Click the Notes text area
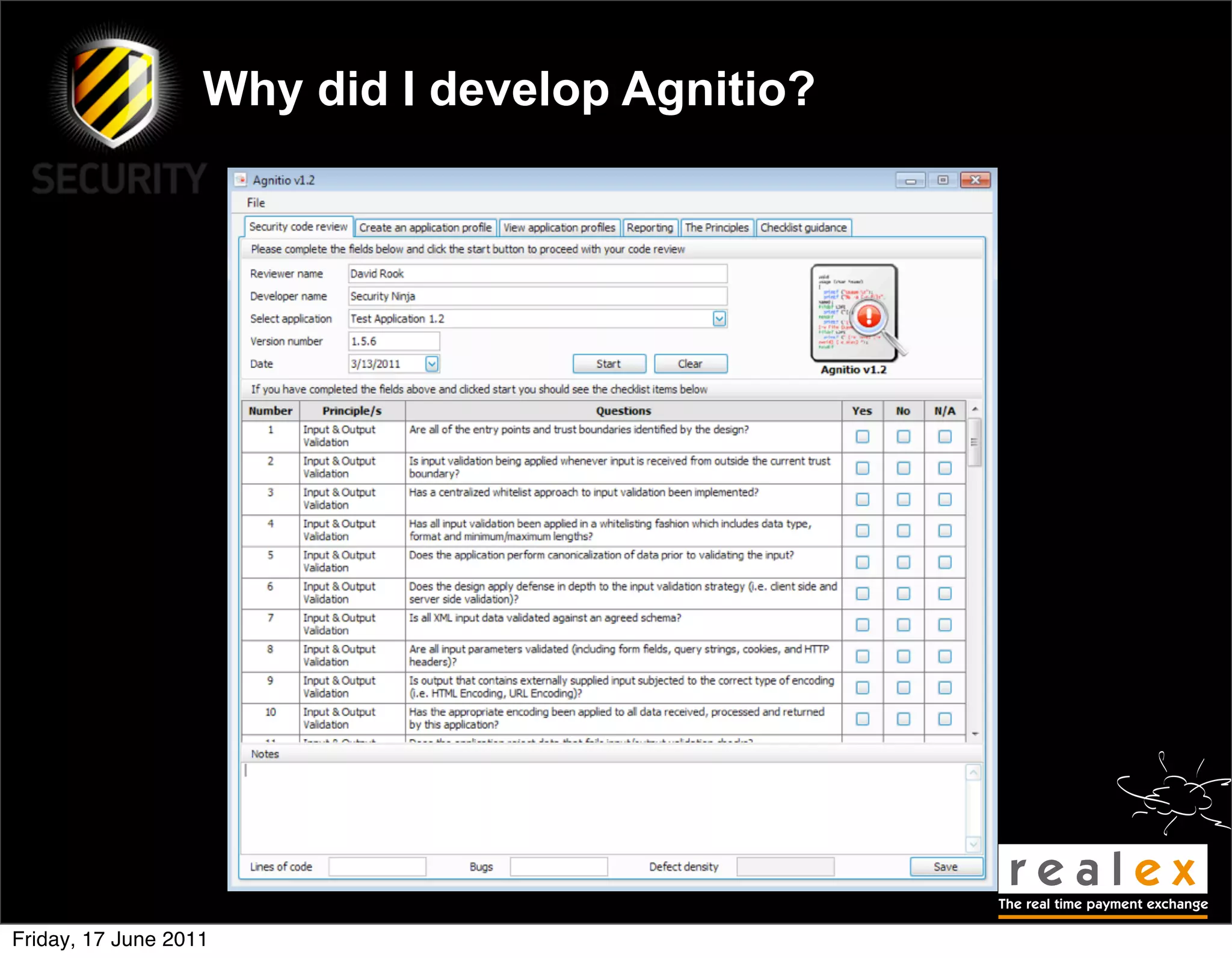 (603, 808)
